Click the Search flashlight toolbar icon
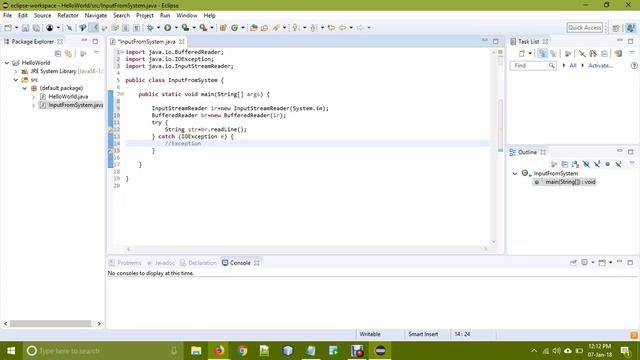This screenshot has width=640, height=360. (x=276, y=28)
